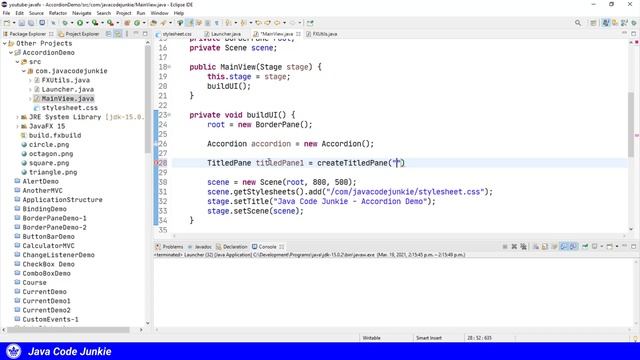Click the Save toolbar icon

click(22, 23)
